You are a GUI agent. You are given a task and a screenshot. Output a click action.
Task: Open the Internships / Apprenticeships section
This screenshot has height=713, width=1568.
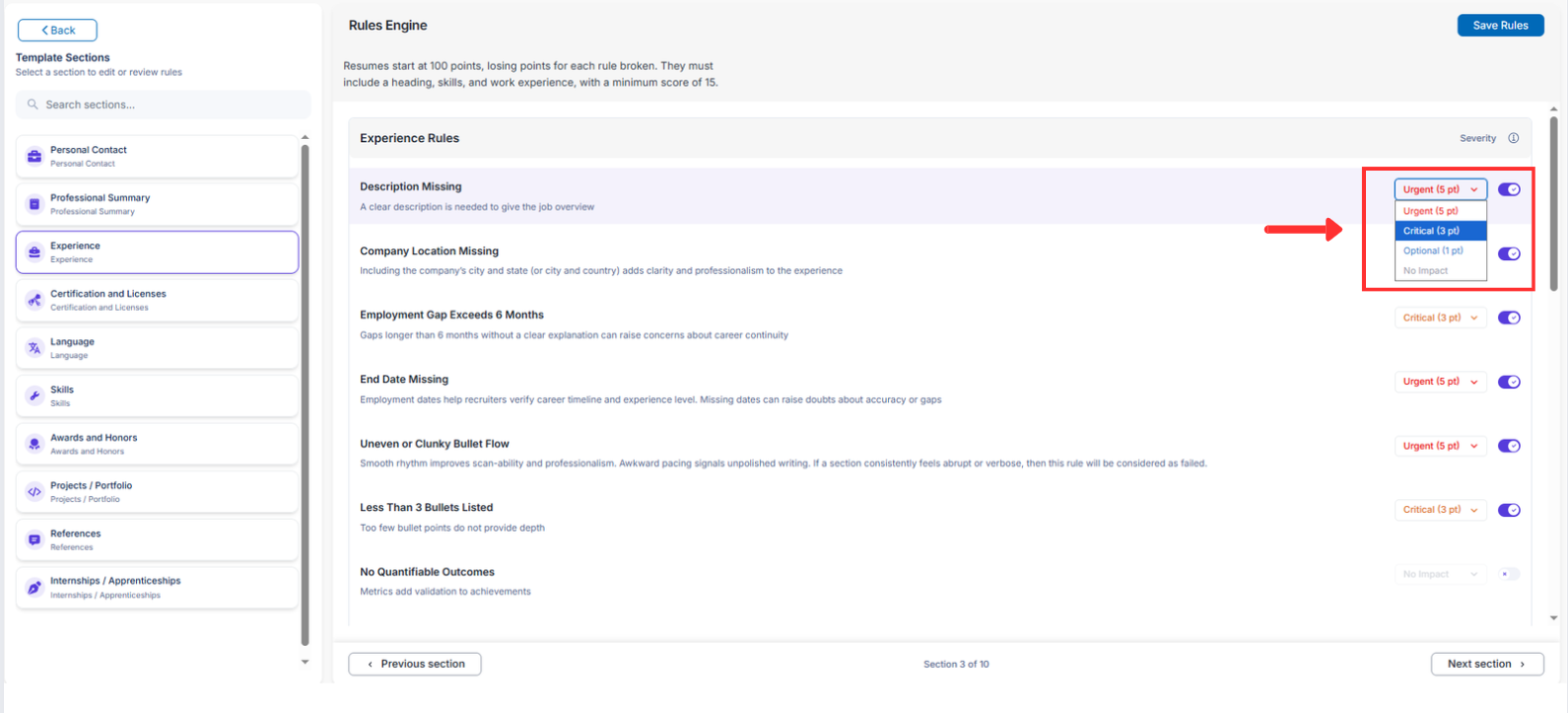pos(157,588)
